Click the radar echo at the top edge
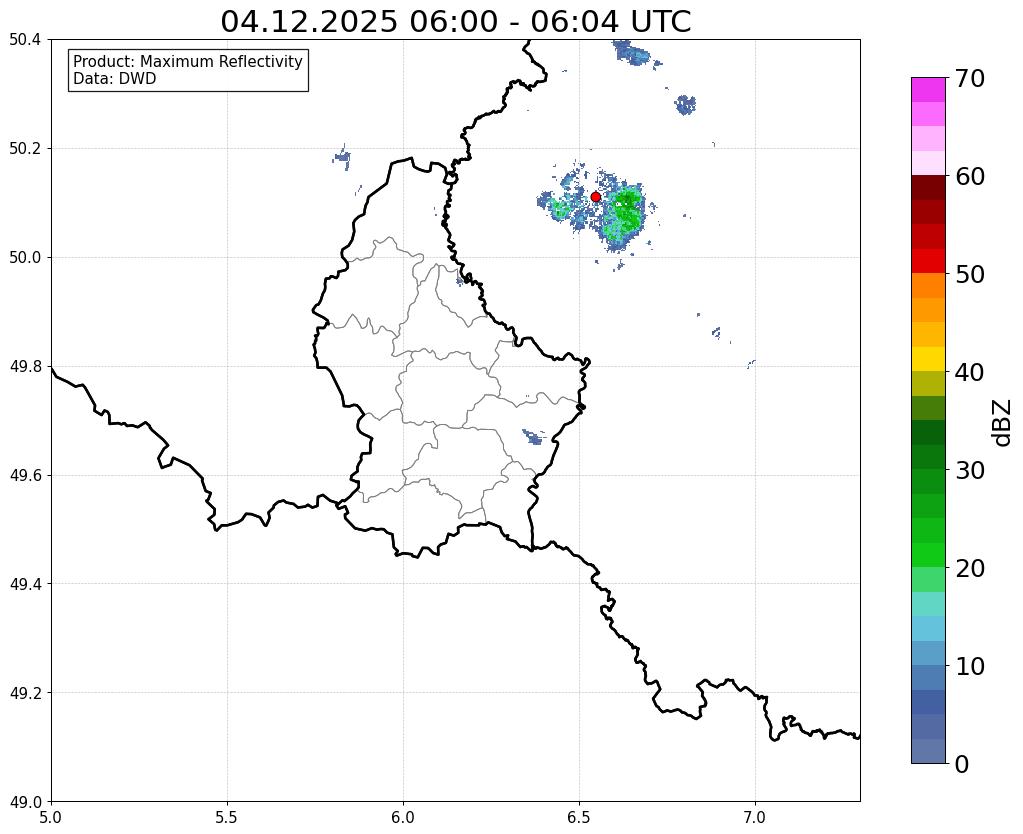The image size is (1023, 834). click(633, 53)
